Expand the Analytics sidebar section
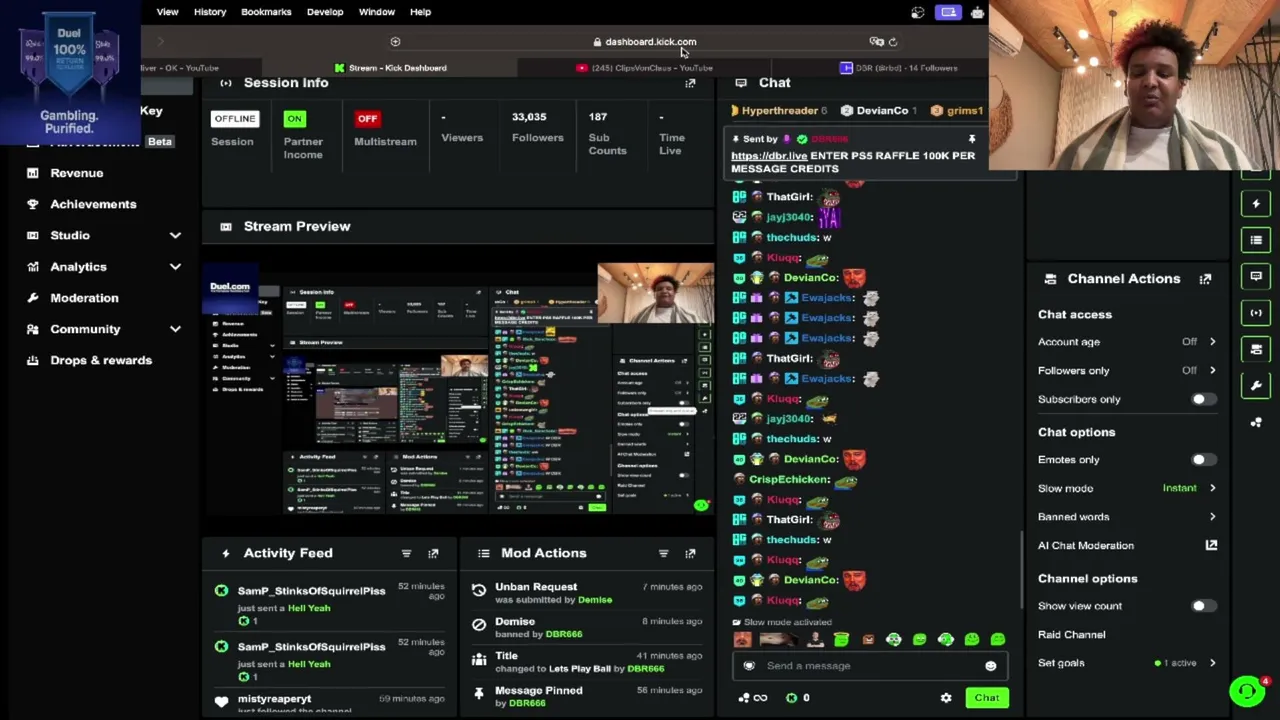This screenshot has width=1280, height=720. point(175,267)
